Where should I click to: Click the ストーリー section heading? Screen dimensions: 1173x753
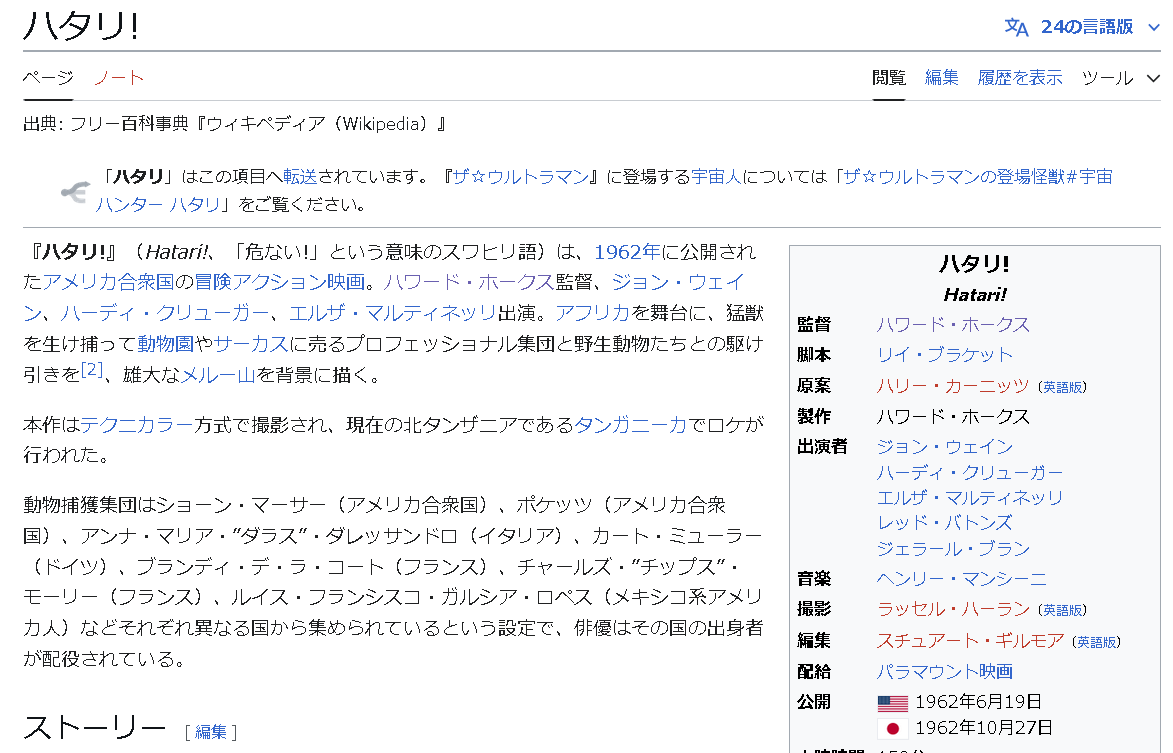tap(94, 728)
